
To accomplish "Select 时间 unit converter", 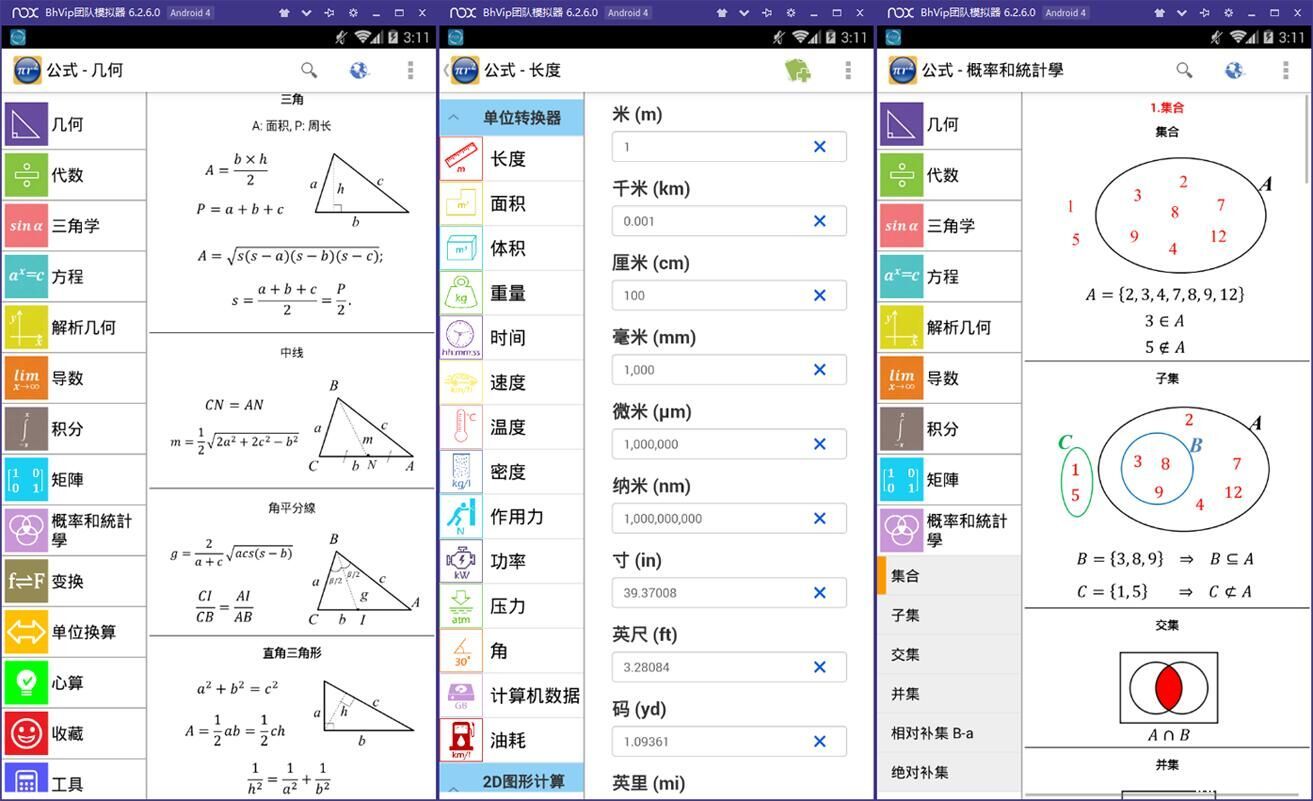I will (511, 338).
